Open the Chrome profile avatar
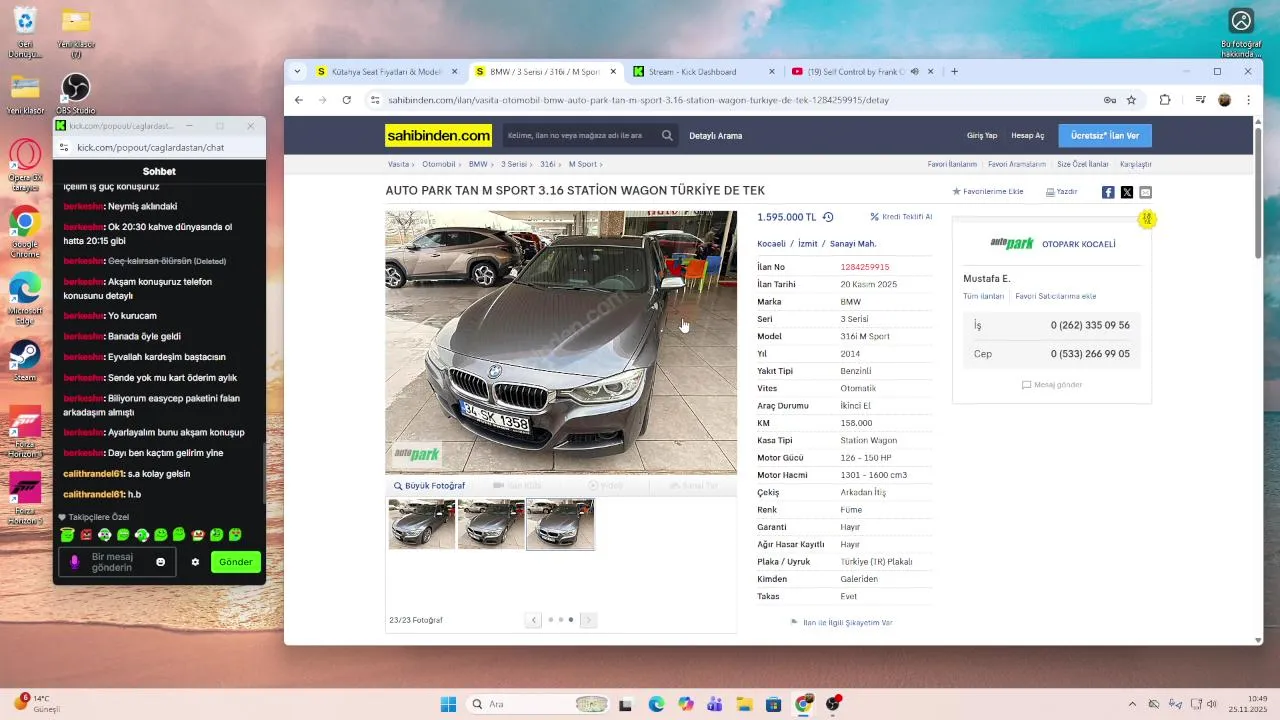 (1224, 100)
